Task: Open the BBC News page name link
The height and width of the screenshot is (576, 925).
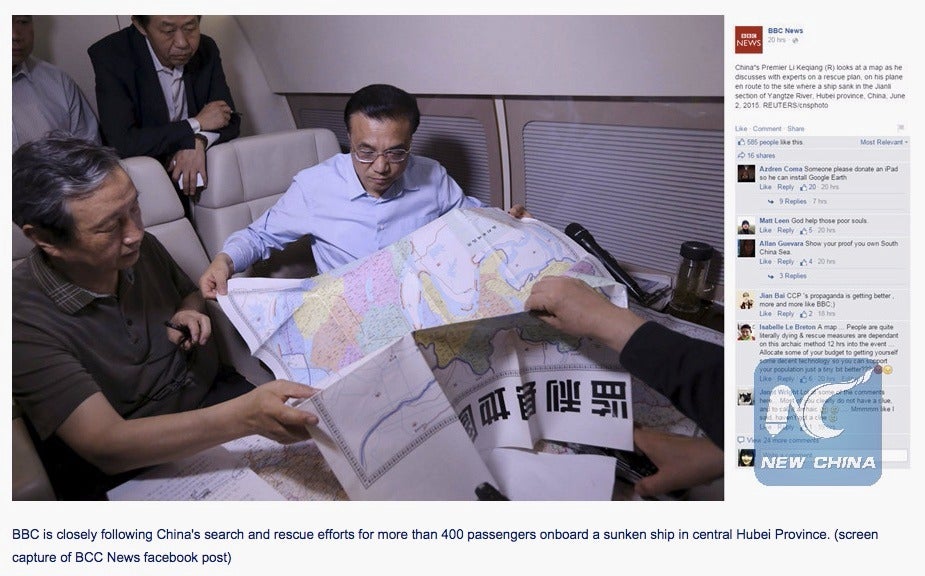Action: [785, 31]
